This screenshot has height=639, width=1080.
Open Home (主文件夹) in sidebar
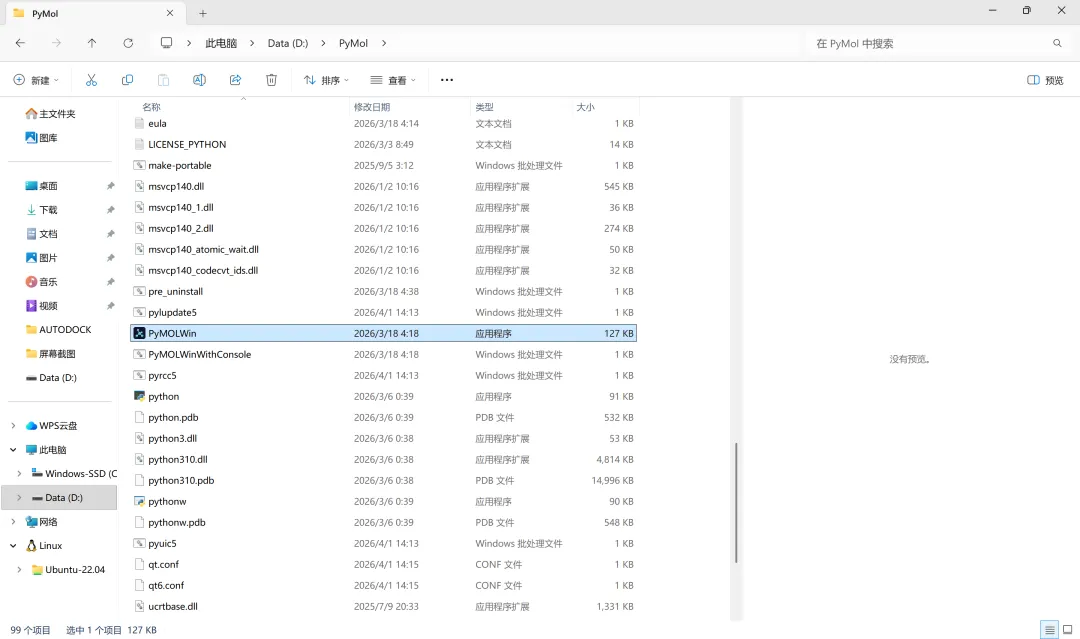click(x=50, y=114)
